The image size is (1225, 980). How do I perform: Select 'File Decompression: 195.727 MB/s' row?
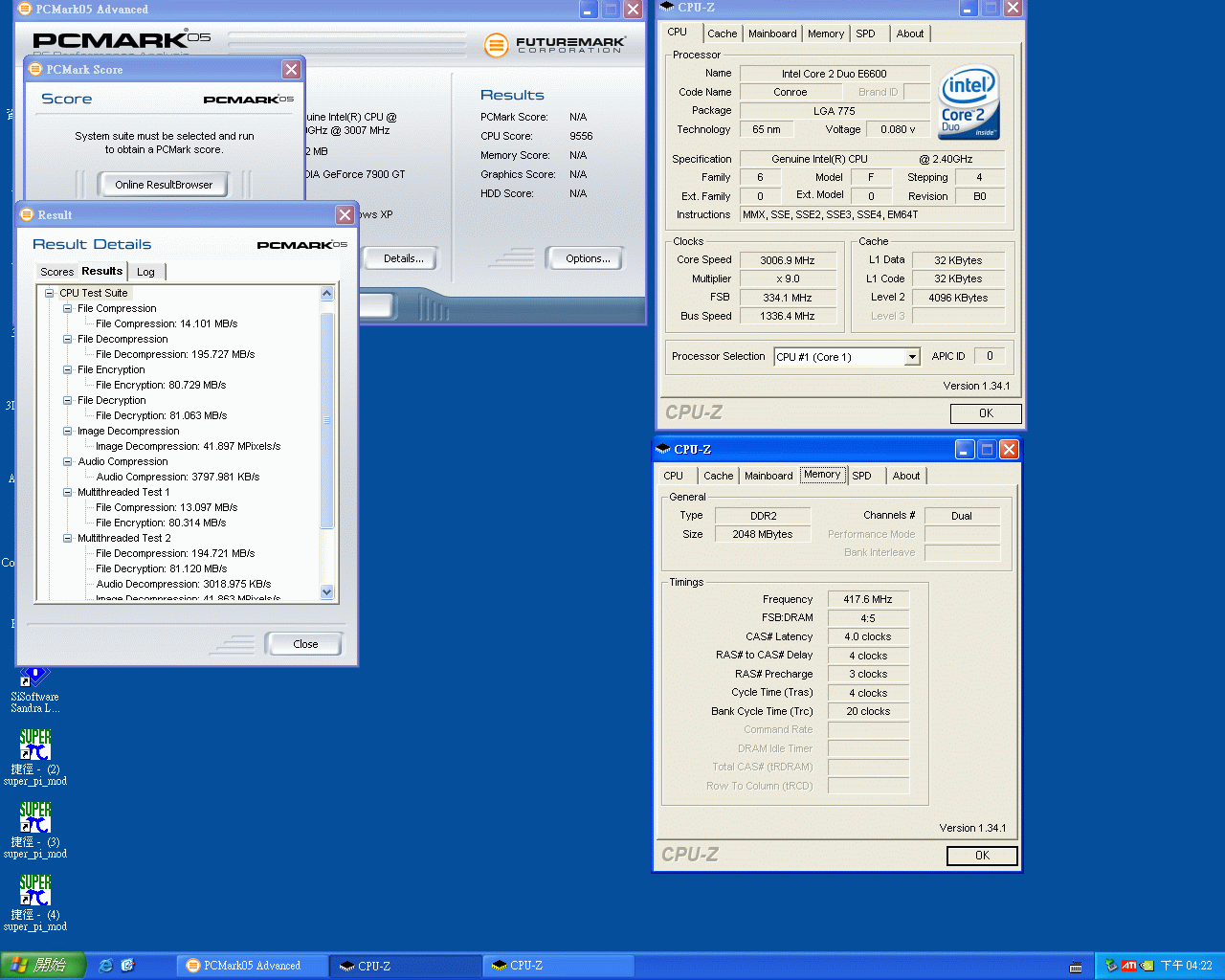175,354
